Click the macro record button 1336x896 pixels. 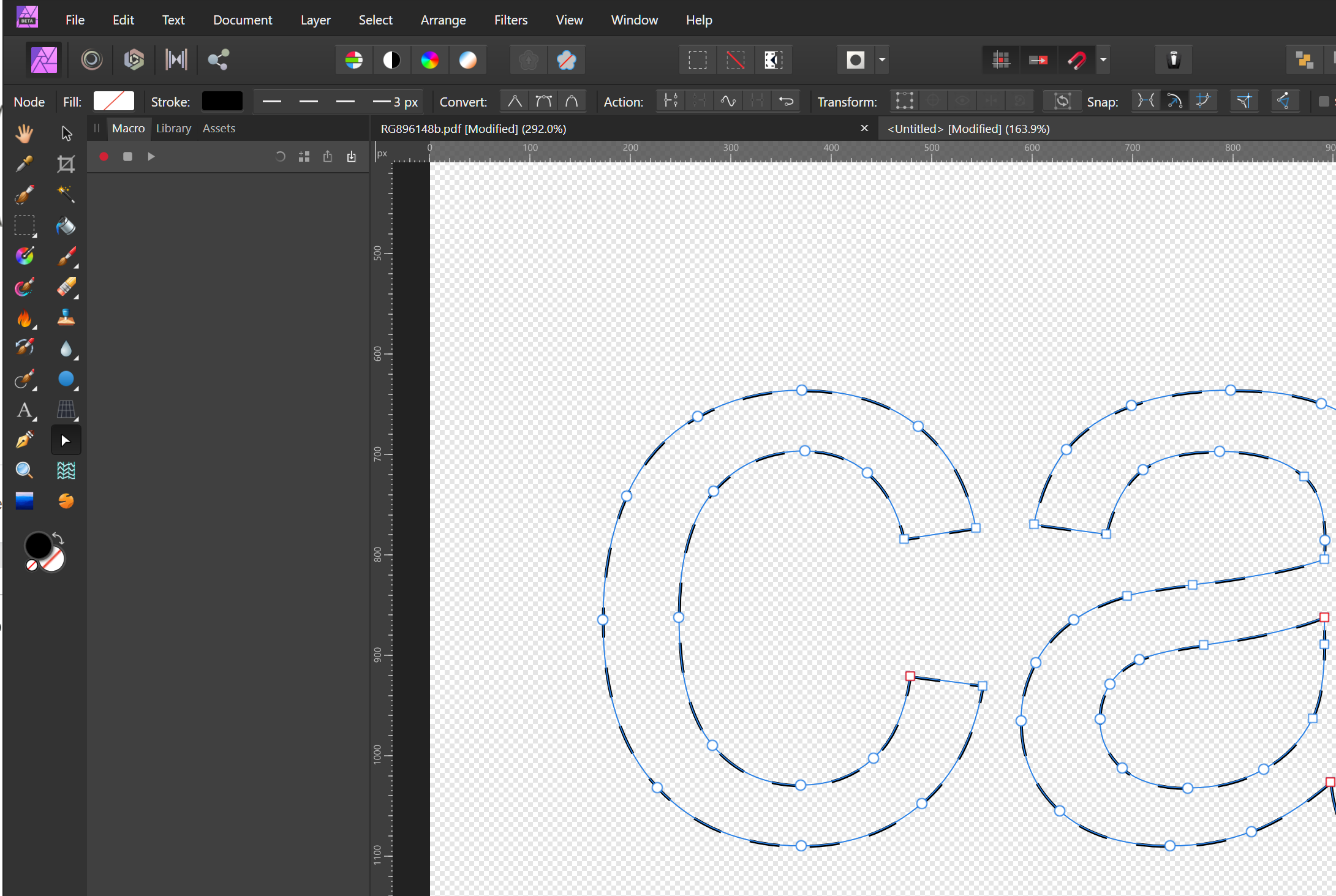[x=104, y=157]
